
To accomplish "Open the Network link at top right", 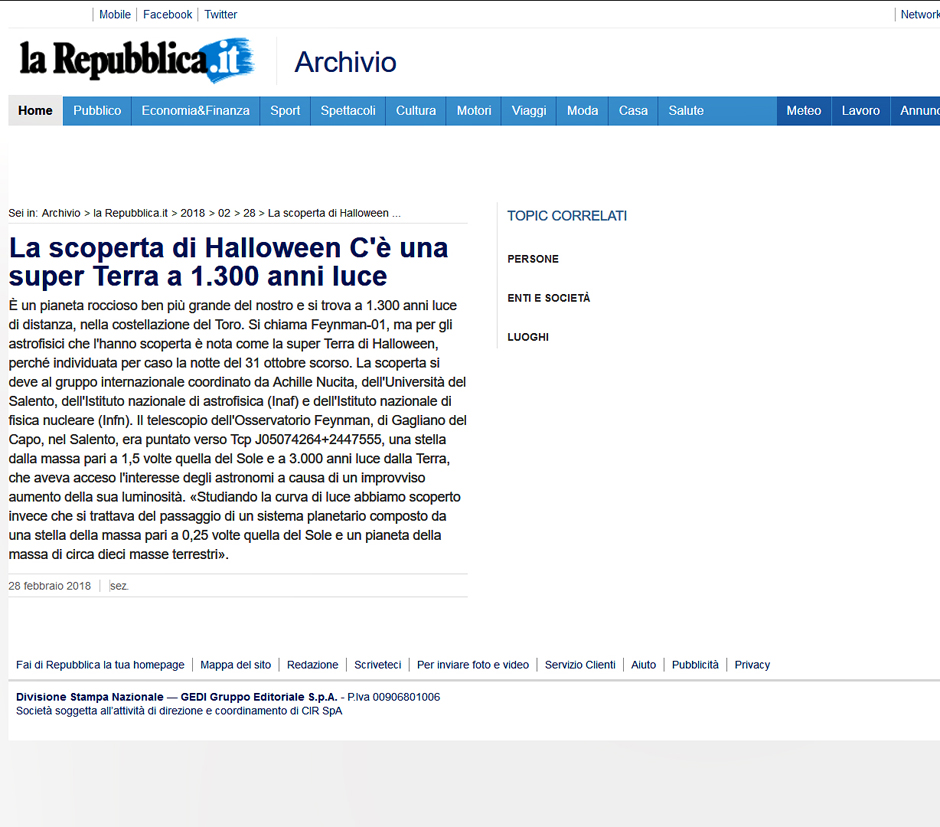I will pyautogui.click(x=920, y=14).
